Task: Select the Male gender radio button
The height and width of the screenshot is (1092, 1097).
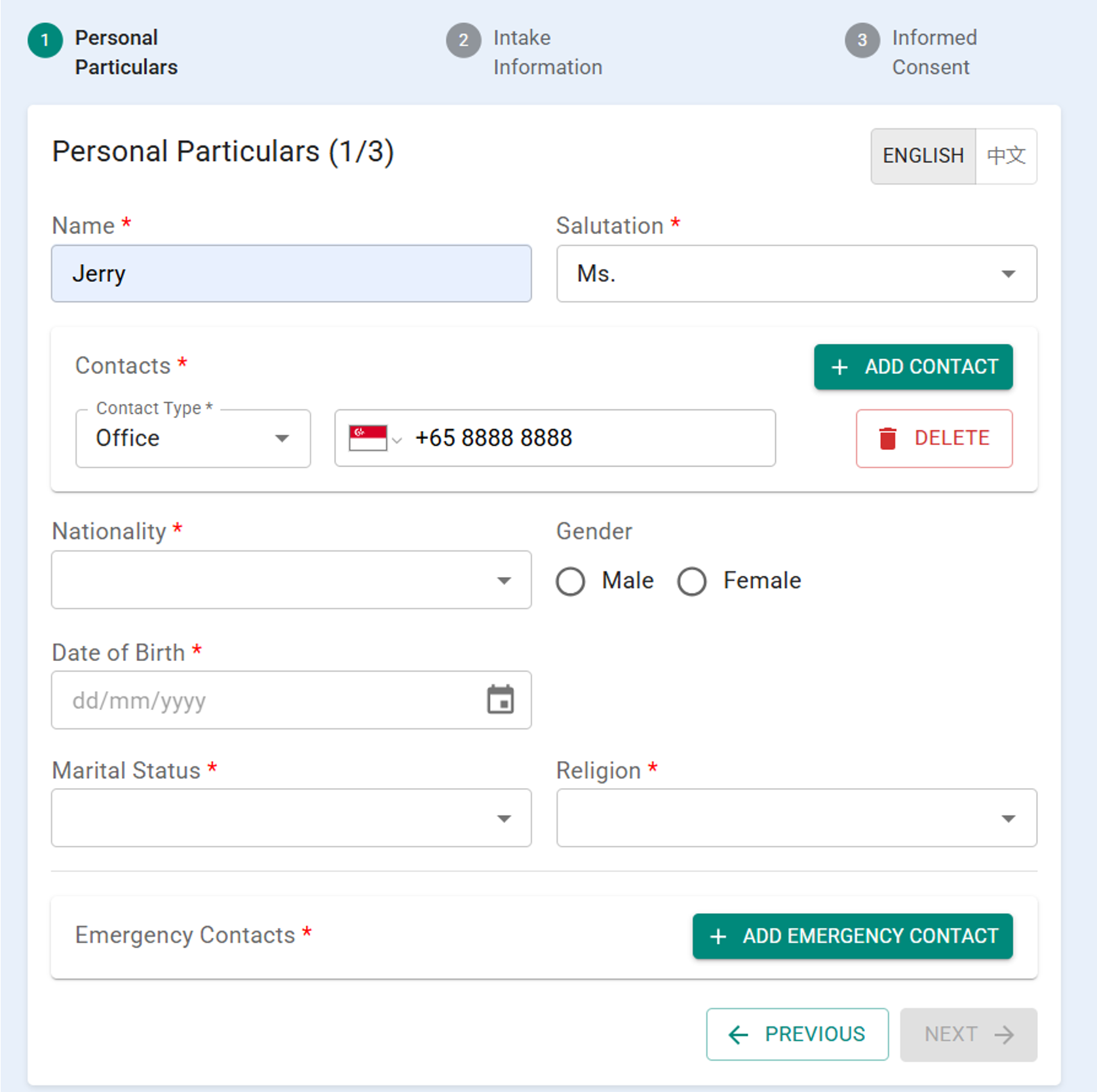Action: point(570,581)
